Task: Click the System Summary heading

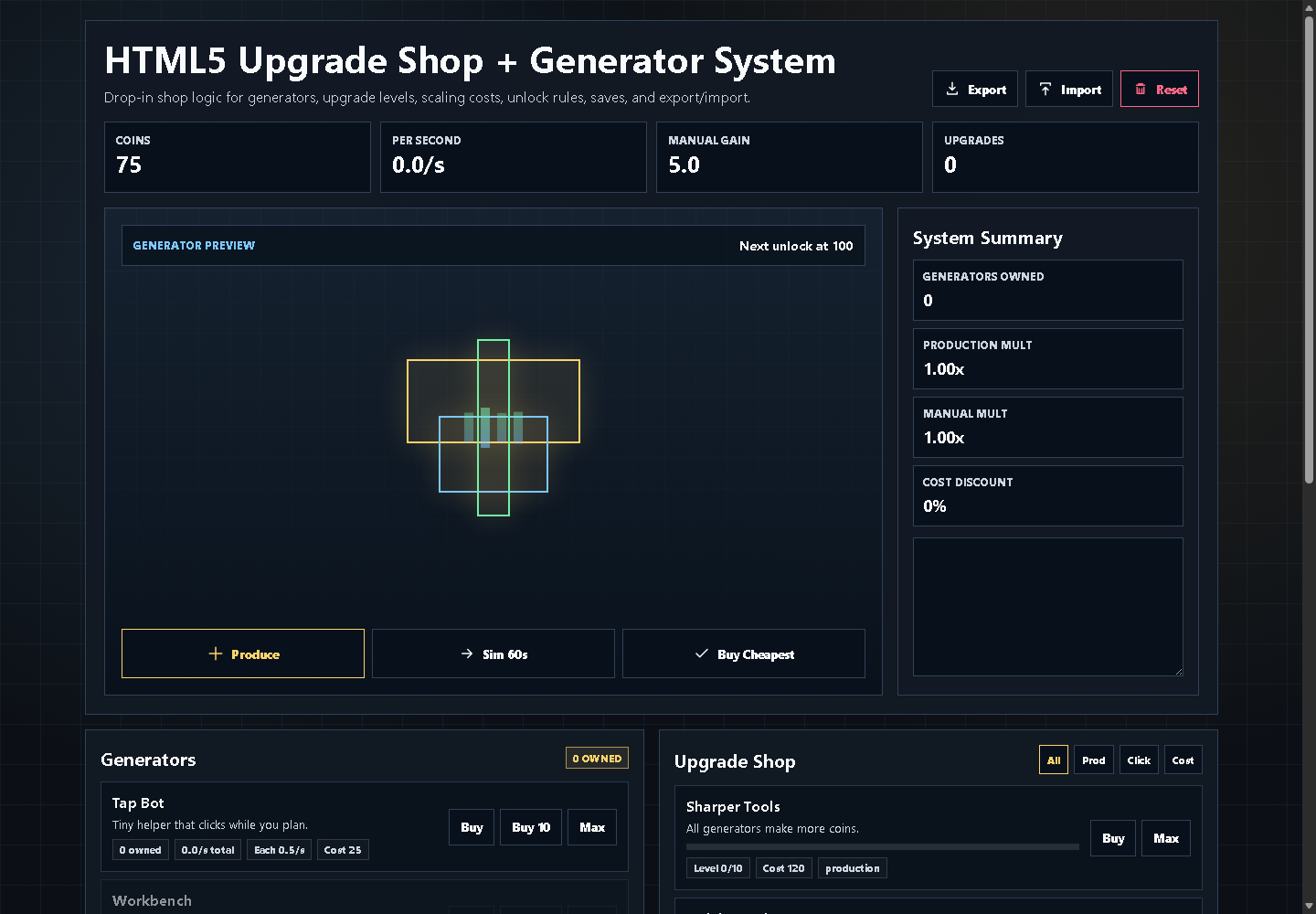Action: tap(988, 239)
